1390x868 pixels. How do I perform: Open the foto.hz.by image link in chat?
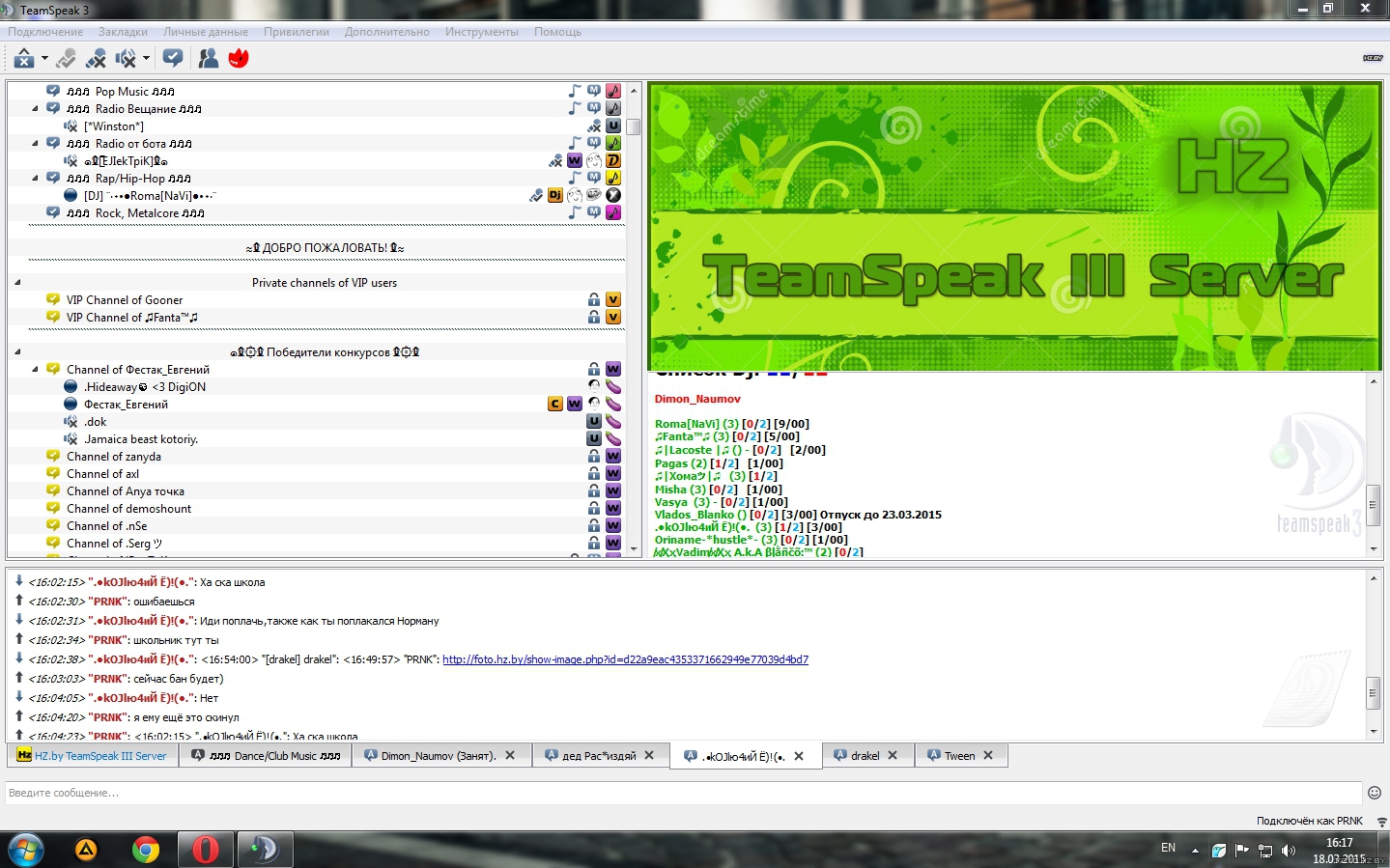[625, 659]
